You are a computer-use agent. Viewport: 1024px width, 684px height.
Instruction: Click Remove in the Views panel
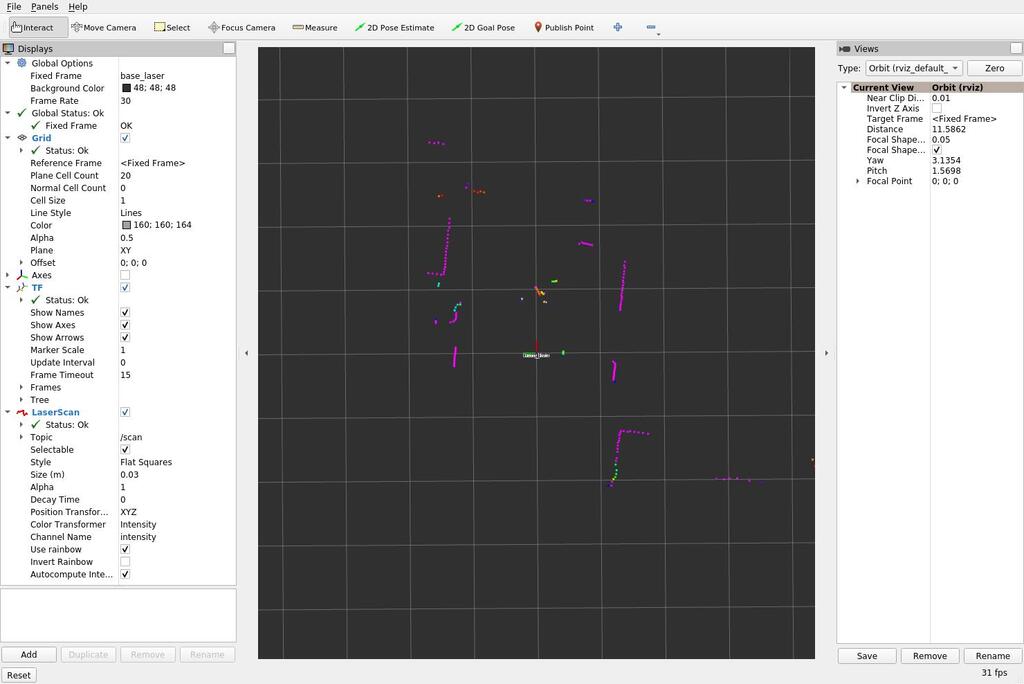[x=929, y=656]
